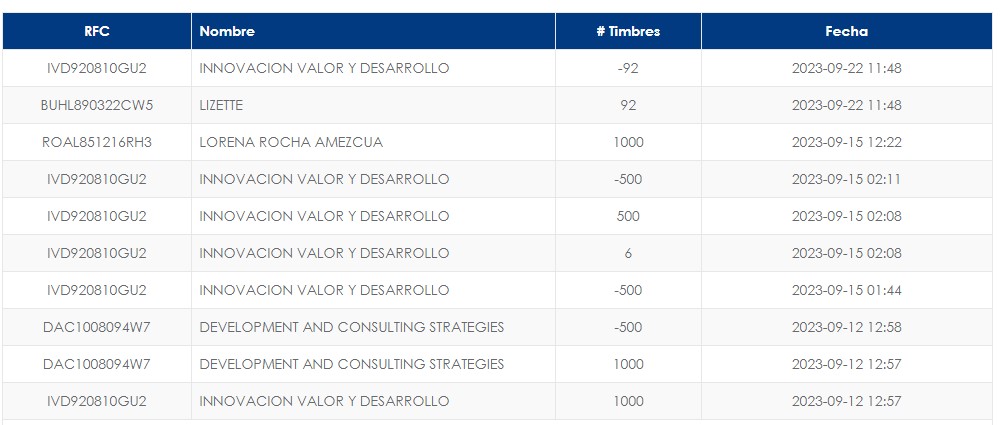1006x425 pixels.
Task: Click the date 2023-09-15 12:22
Action: click(x=846, y=142)
